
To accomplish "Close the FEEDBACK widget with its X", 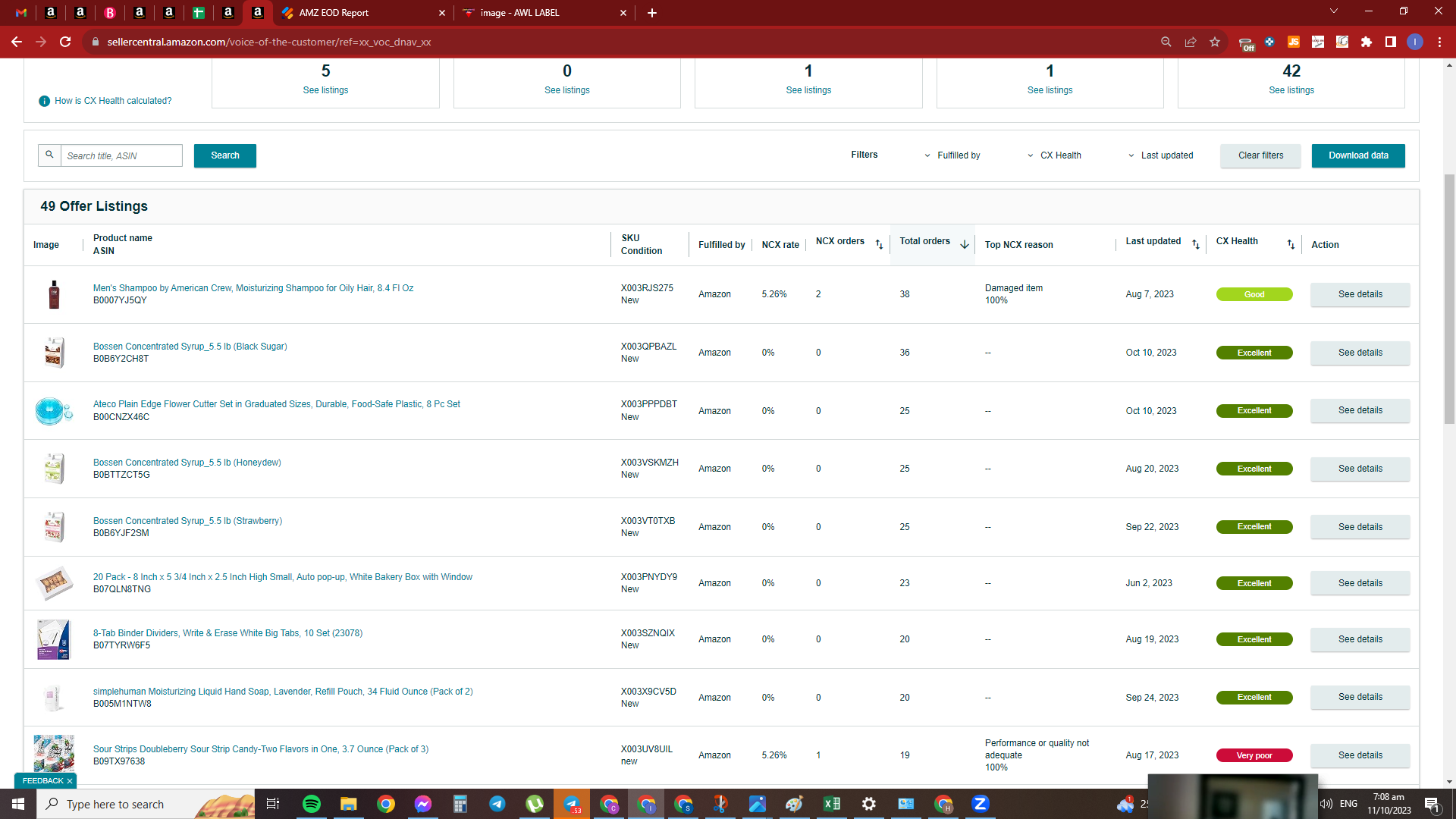I will (x=70, y=781).
